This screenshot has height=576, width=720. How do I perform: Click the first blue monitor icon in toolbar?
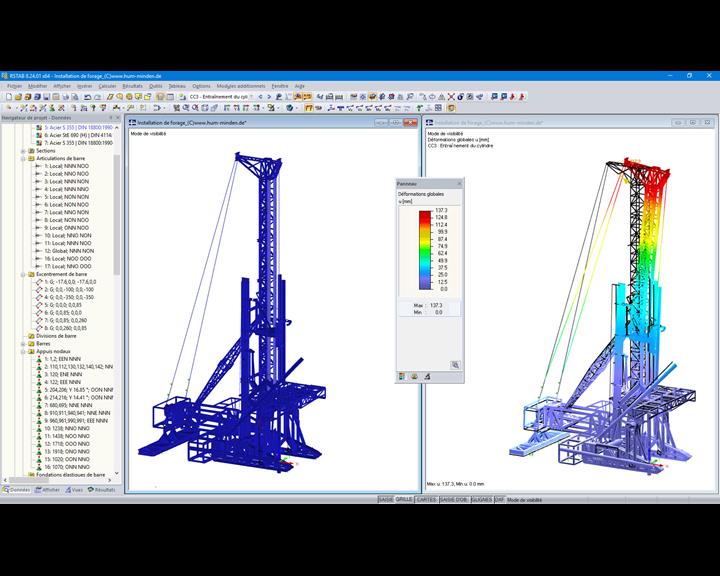(x=494, y=97)
